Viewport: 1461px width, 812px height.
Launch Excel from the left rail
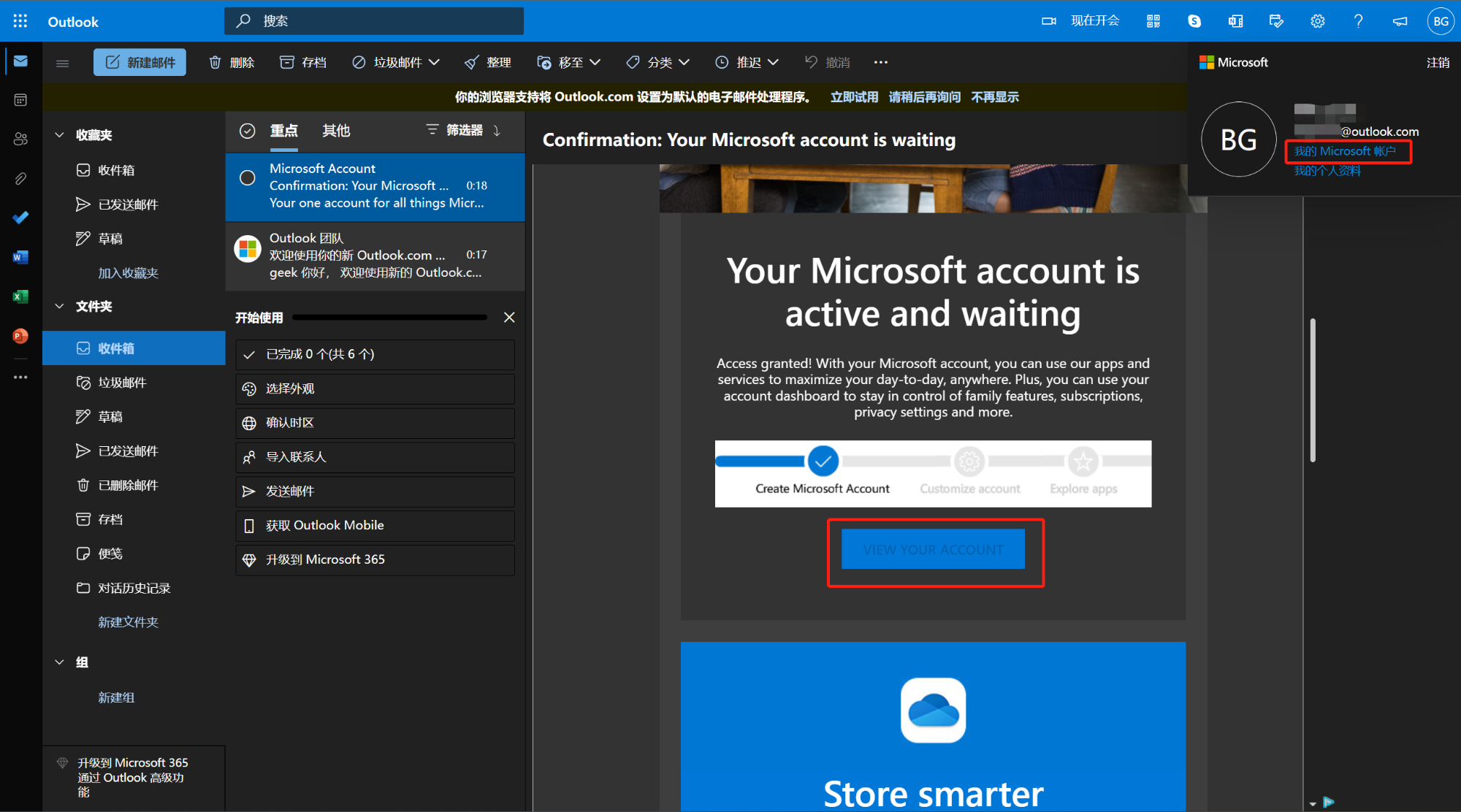(20, 296)
